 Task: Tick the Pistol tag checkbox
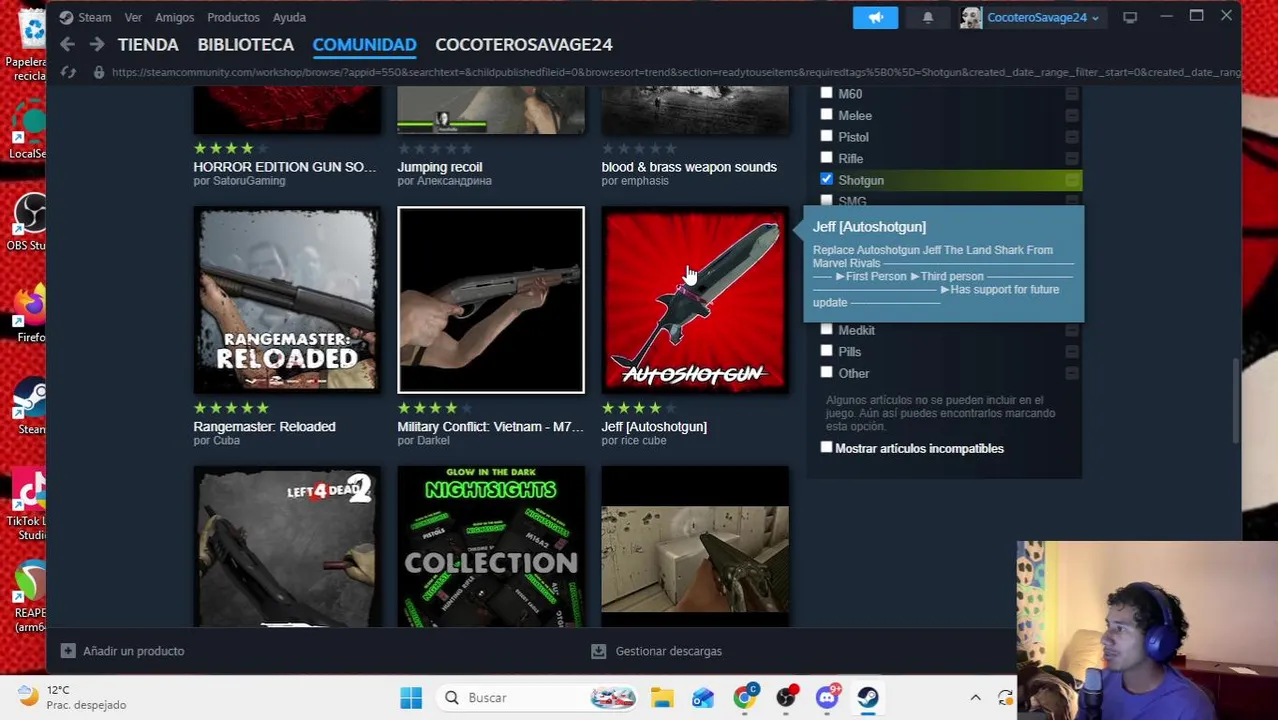click(x=826, y=136)
